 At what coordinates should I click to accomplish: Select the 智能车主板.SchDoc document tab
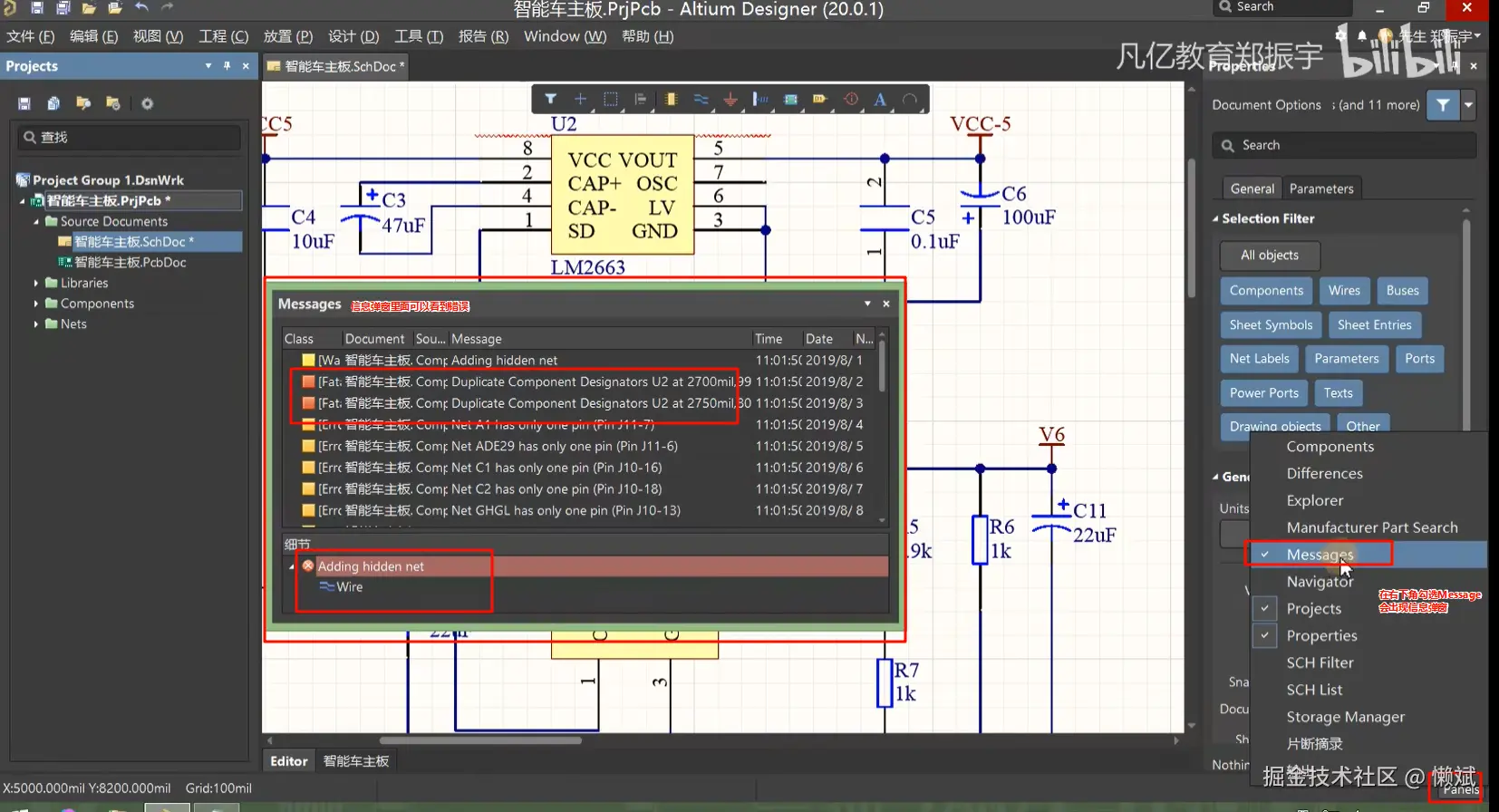click(x=336, y=66)
